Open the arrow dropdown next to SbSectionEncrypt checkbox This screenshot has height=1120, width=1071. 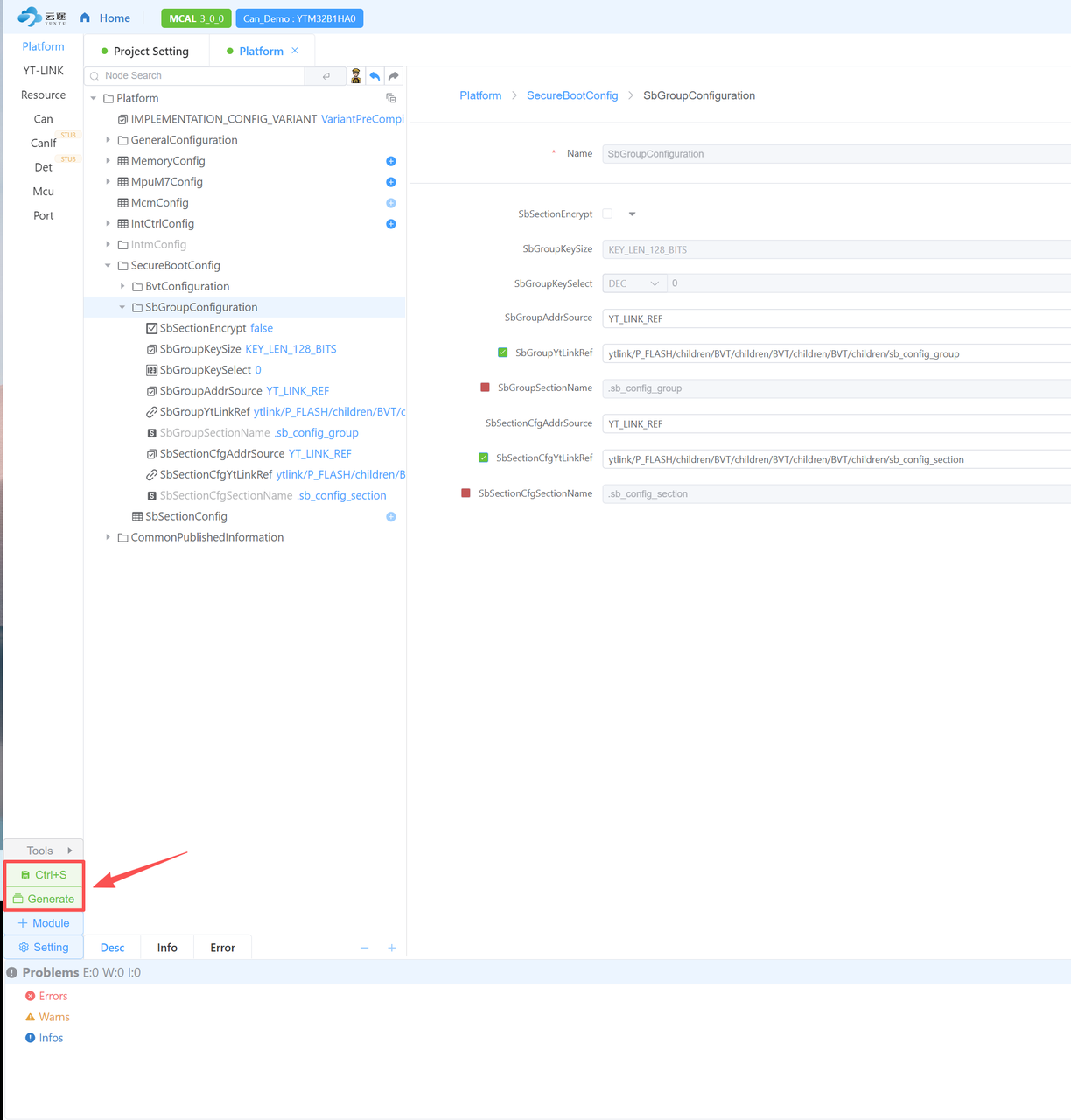(x=632, y=213)
